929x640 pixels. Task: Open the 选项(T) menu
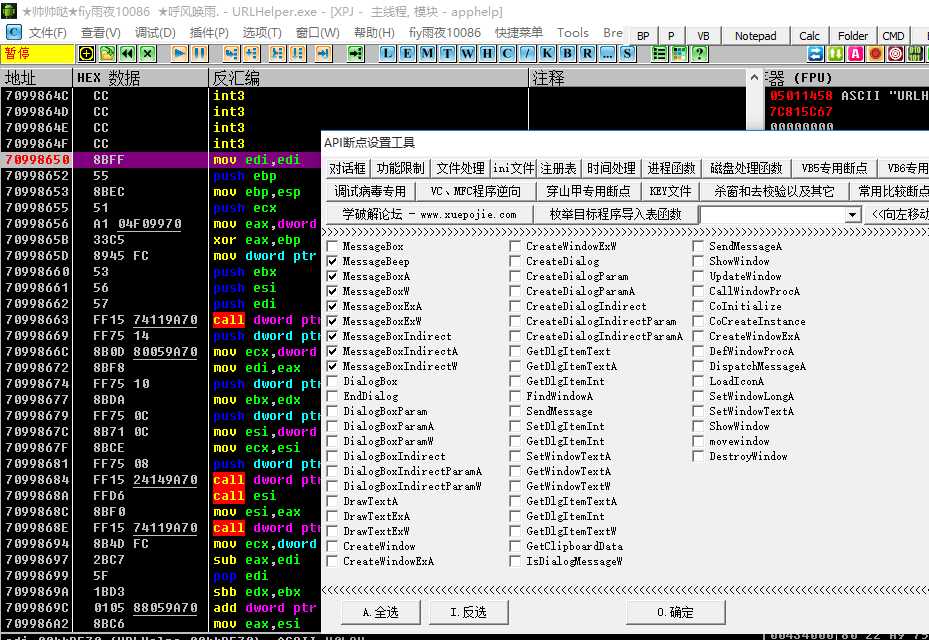pyautogui.click(x=262, y=33)
